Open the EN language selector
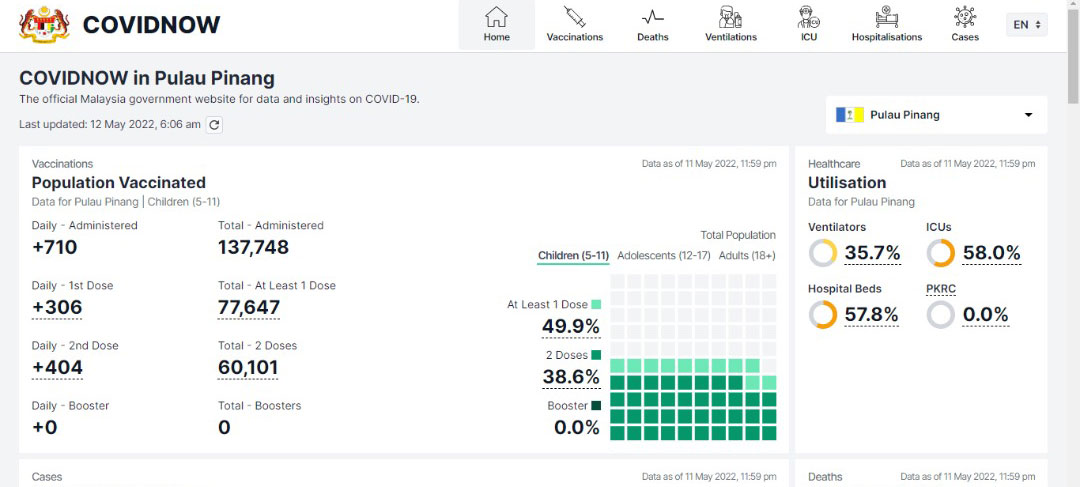 tap(1026, 25)
